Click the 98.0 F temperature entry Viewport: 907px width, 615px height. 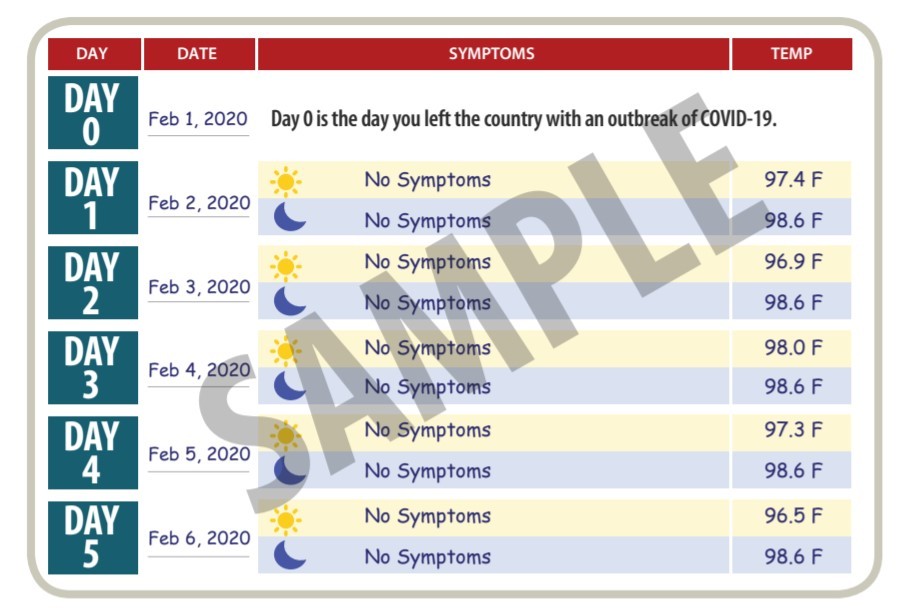coord(793,348)
